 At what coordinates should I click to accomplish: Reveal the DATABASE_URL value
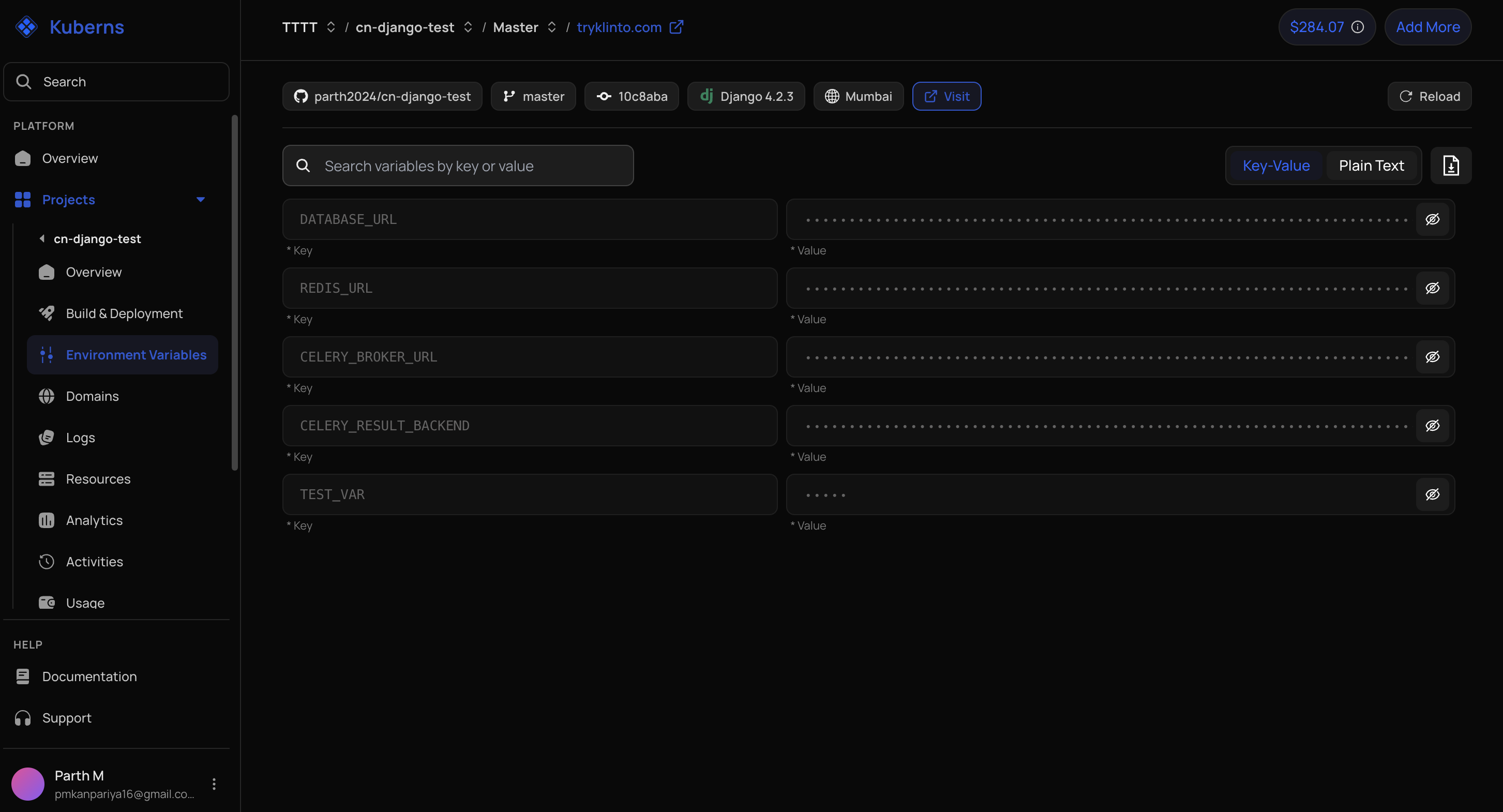coord(1433,219)
